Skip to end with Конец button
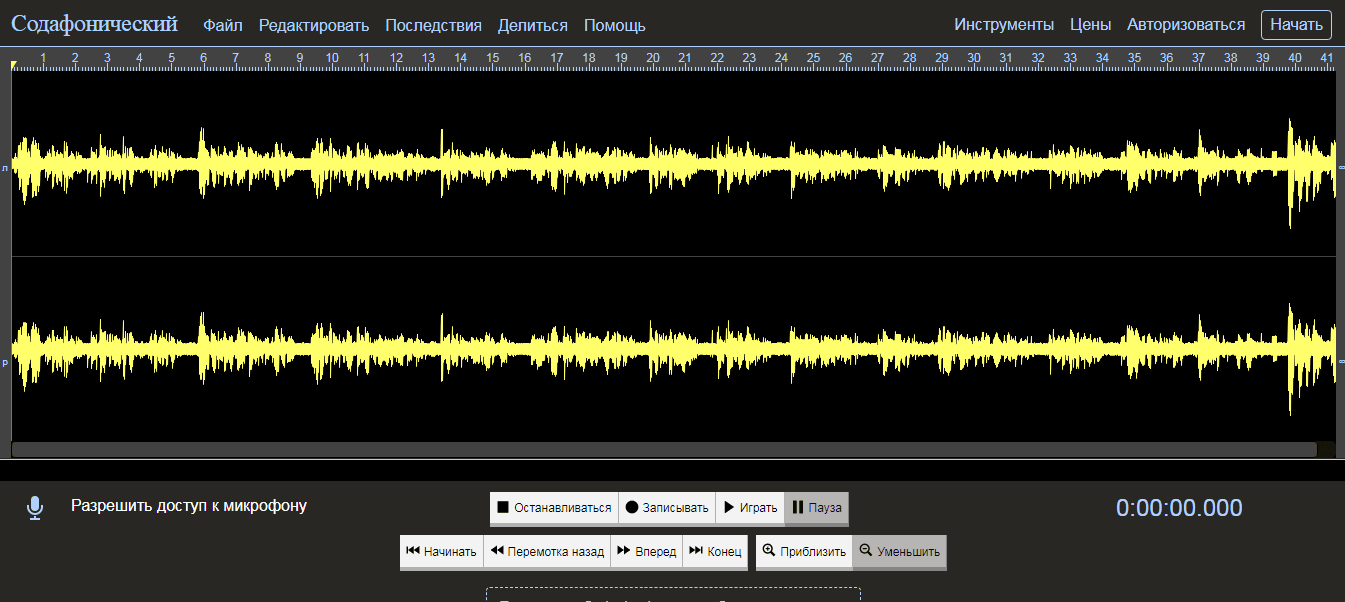Screen dimensions: 1345x602 714,551
